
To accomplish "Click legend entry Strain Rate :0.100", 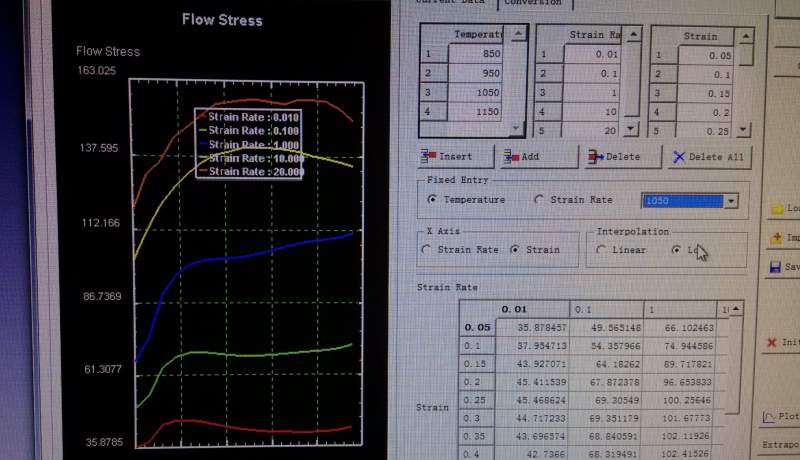I will [x=249, y=131].
